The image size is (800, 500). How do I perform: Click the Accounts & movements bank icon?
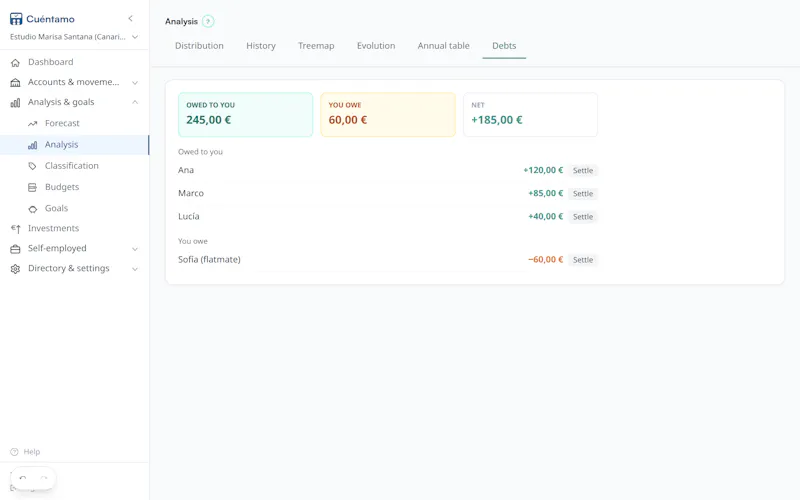[x=15, y=82]
